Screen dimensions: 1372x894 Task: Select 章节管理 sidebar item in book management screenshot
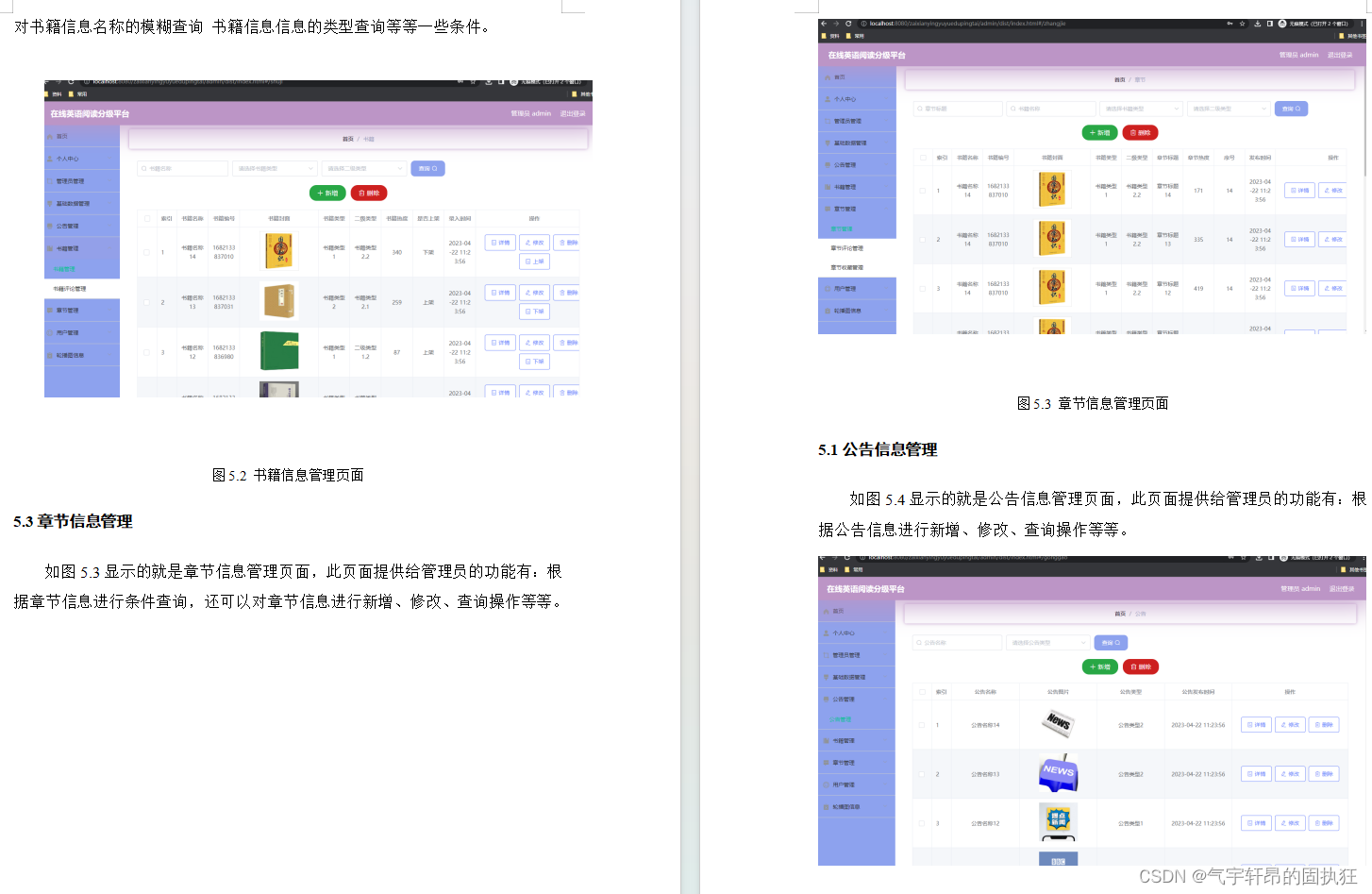(82, 310)
